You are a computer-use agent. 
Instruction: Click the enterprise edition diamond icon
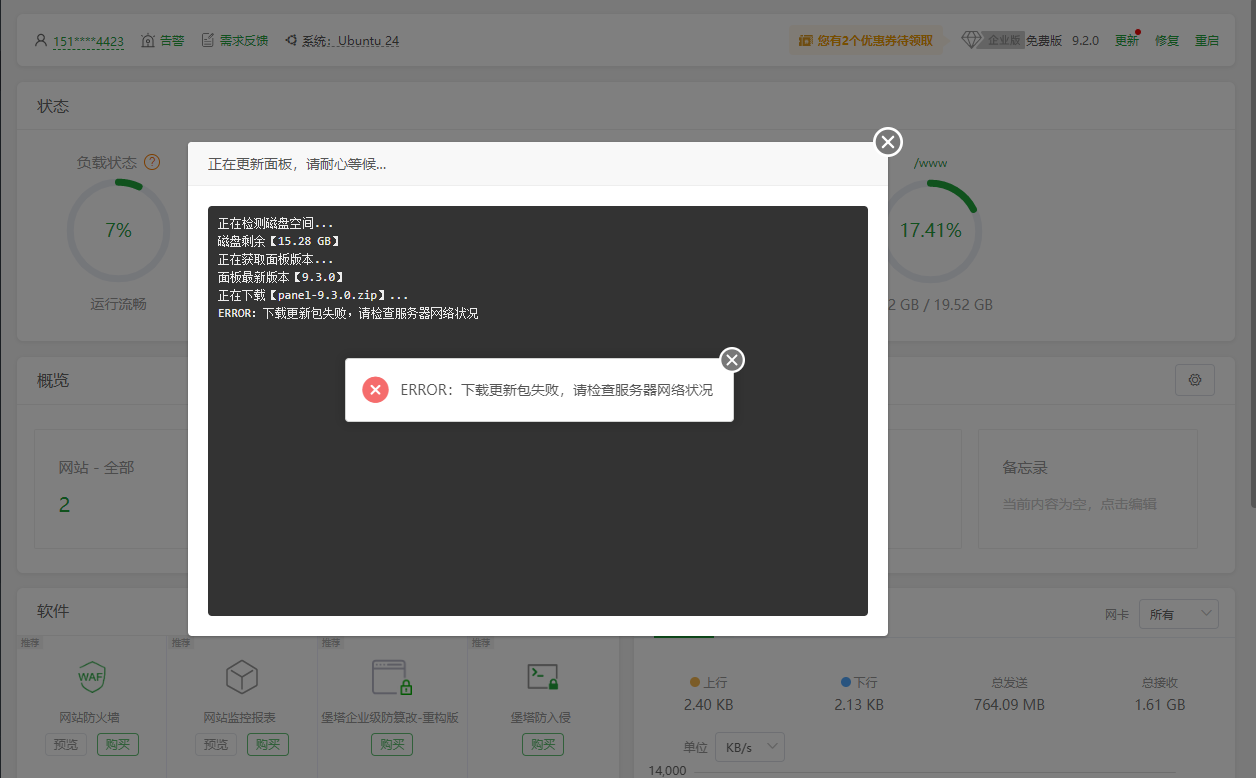[x=972, y=41]
